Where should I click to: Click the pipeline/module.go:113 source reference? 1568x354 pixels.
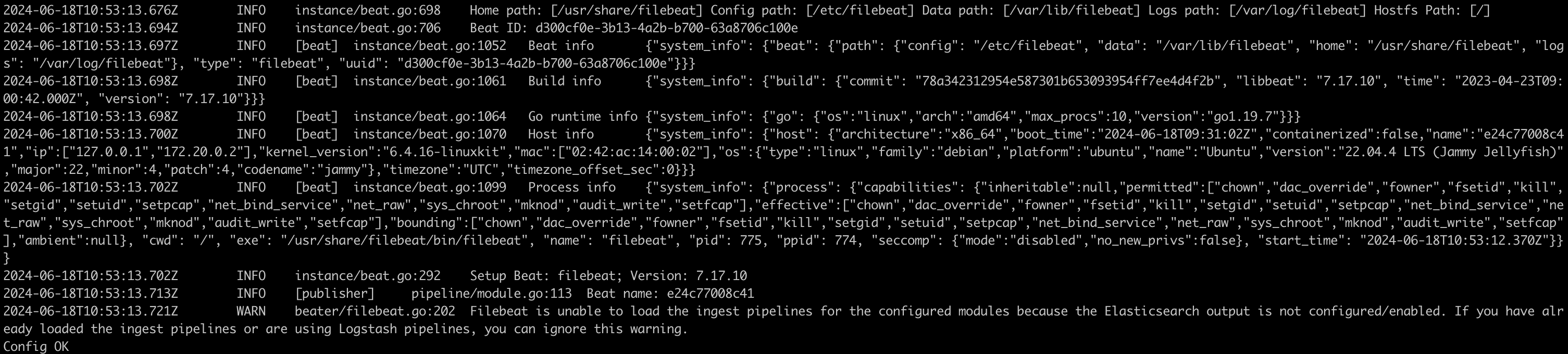[491, 293]
